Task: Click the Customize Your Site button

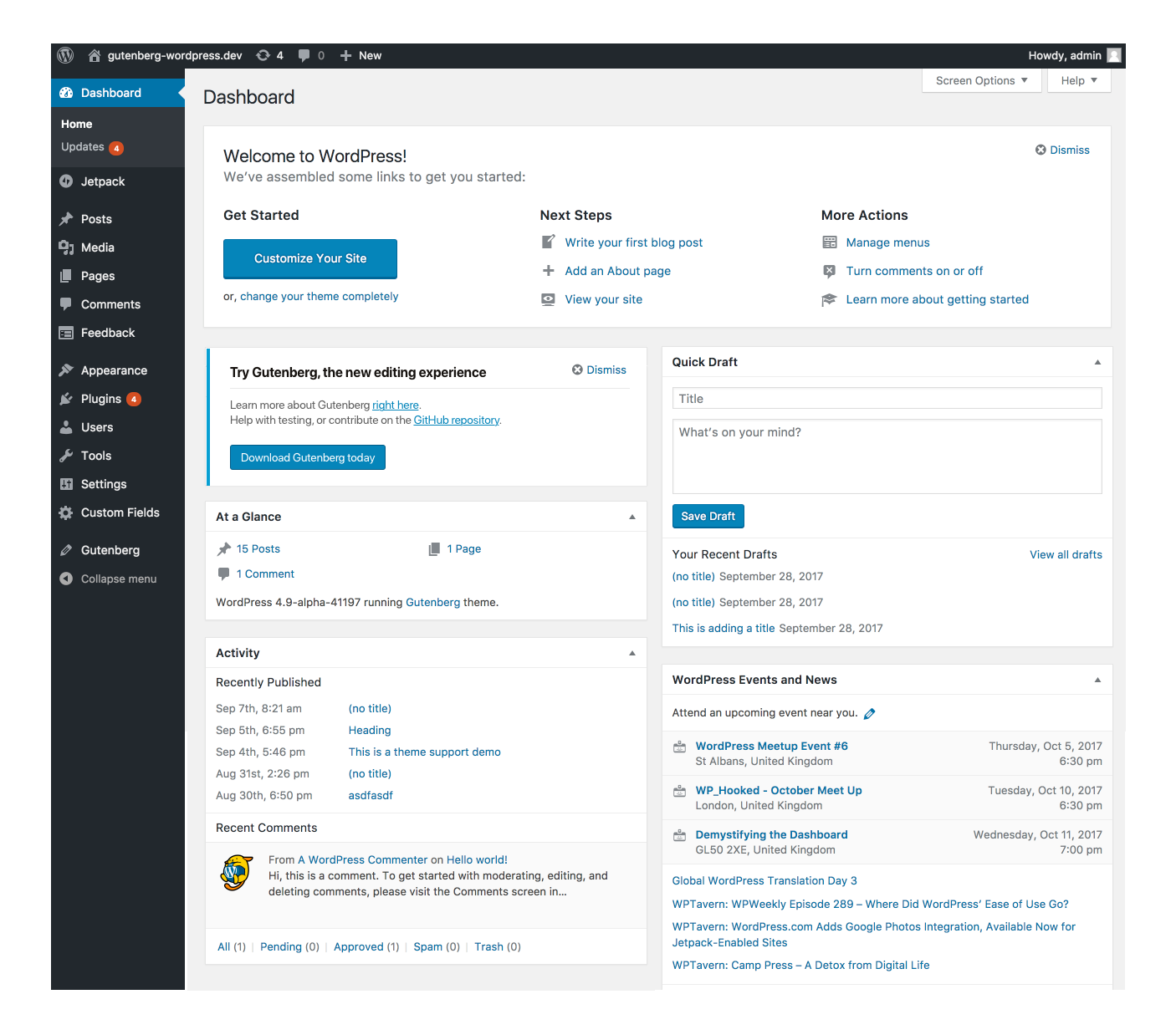Action: point(310,258)
